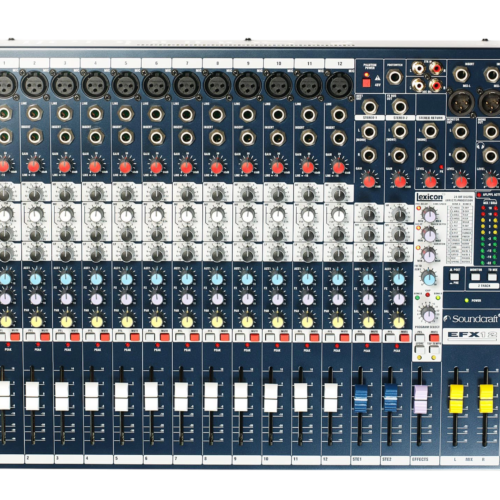Screen dimensions: 500x500
Task: Click the STE1 label below the fader
Action: [357, 459]
